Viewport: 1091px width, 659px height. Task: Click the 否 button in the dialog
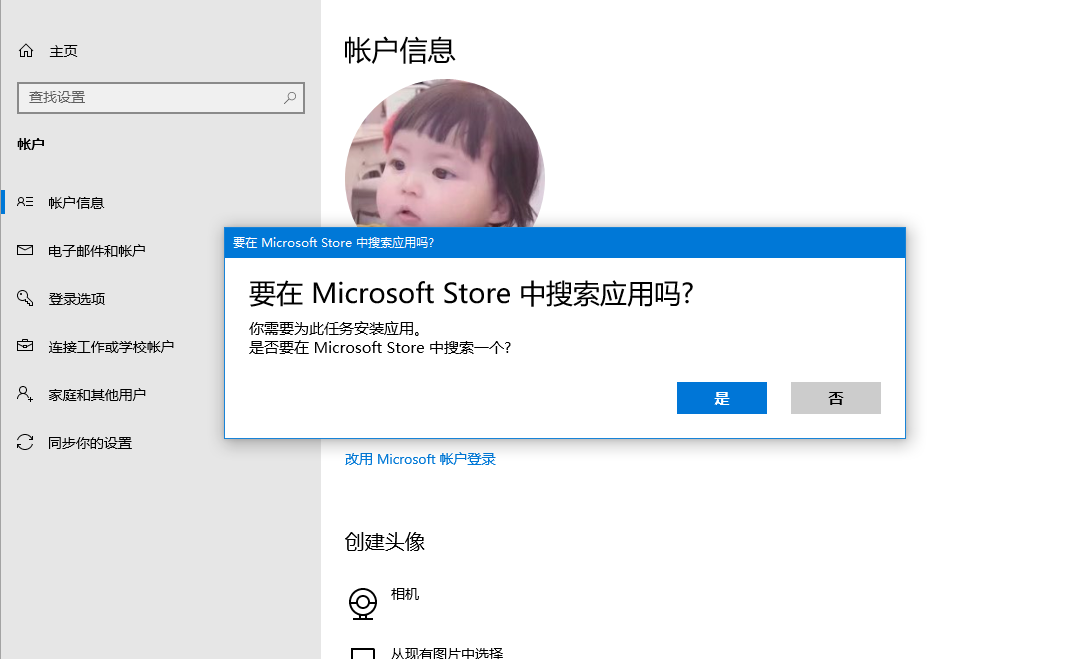pos(836,398)
